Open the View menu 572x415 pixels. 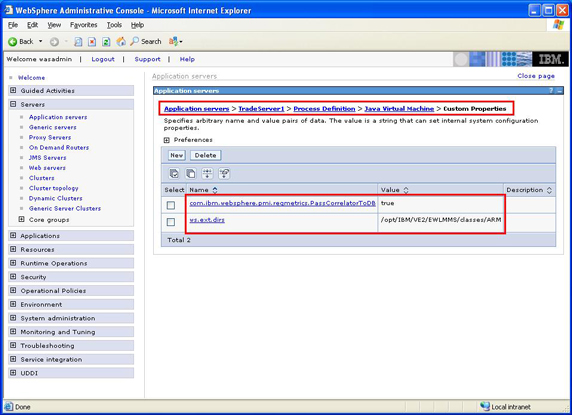click(x=54, y=25)
